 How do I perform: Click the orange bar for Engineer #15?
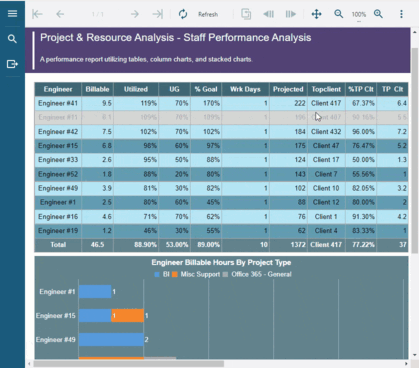(127, 316)
